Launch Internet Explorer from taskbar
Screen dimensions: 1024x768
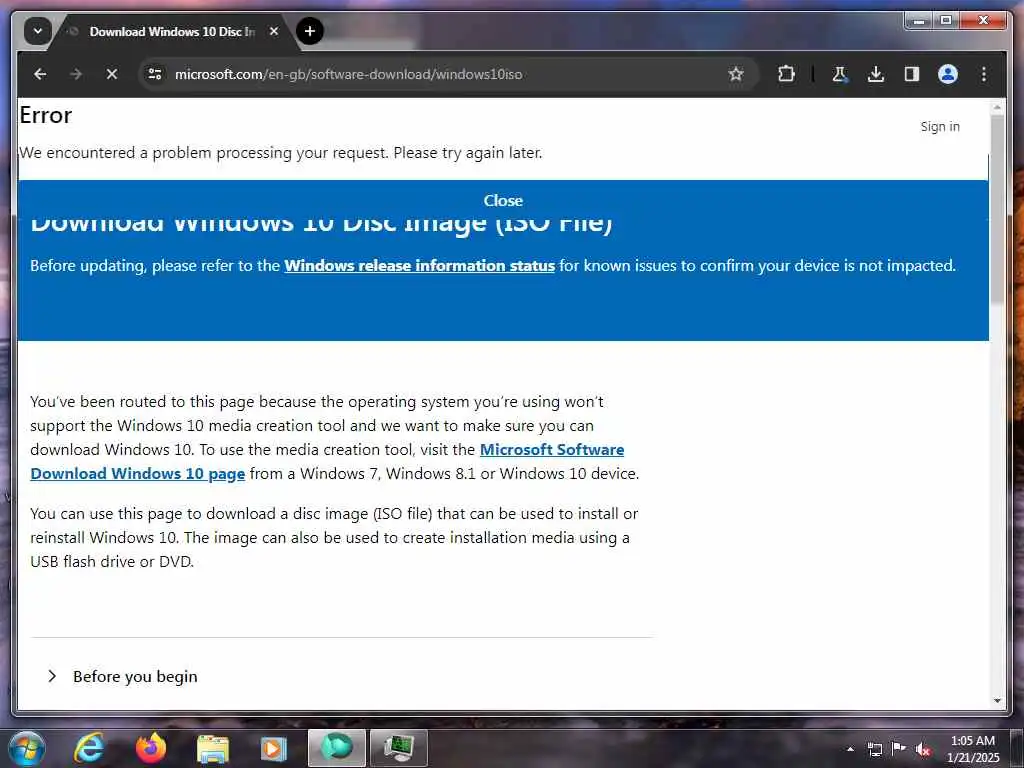pos(88,748)
